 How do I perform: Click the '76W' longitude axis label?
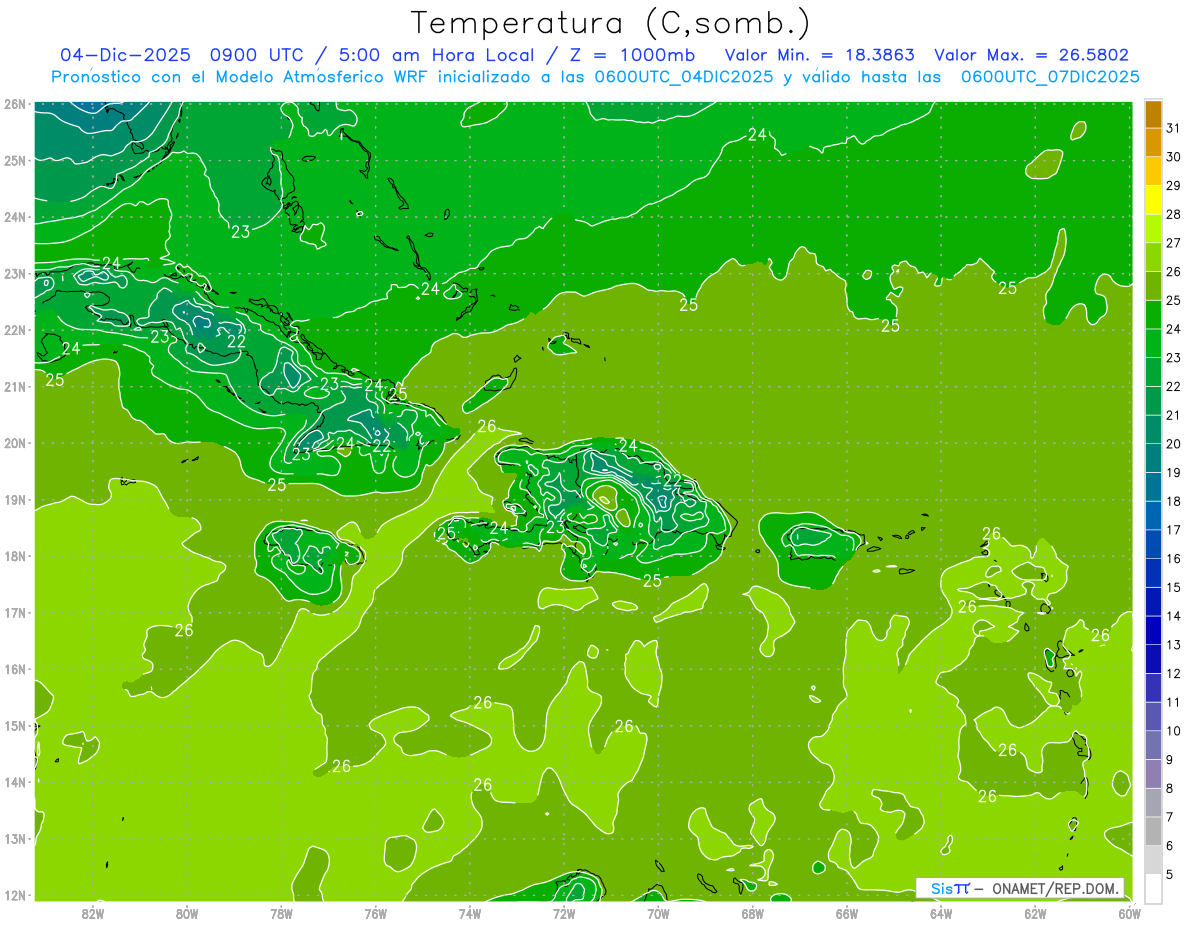(x=375, y=912)
